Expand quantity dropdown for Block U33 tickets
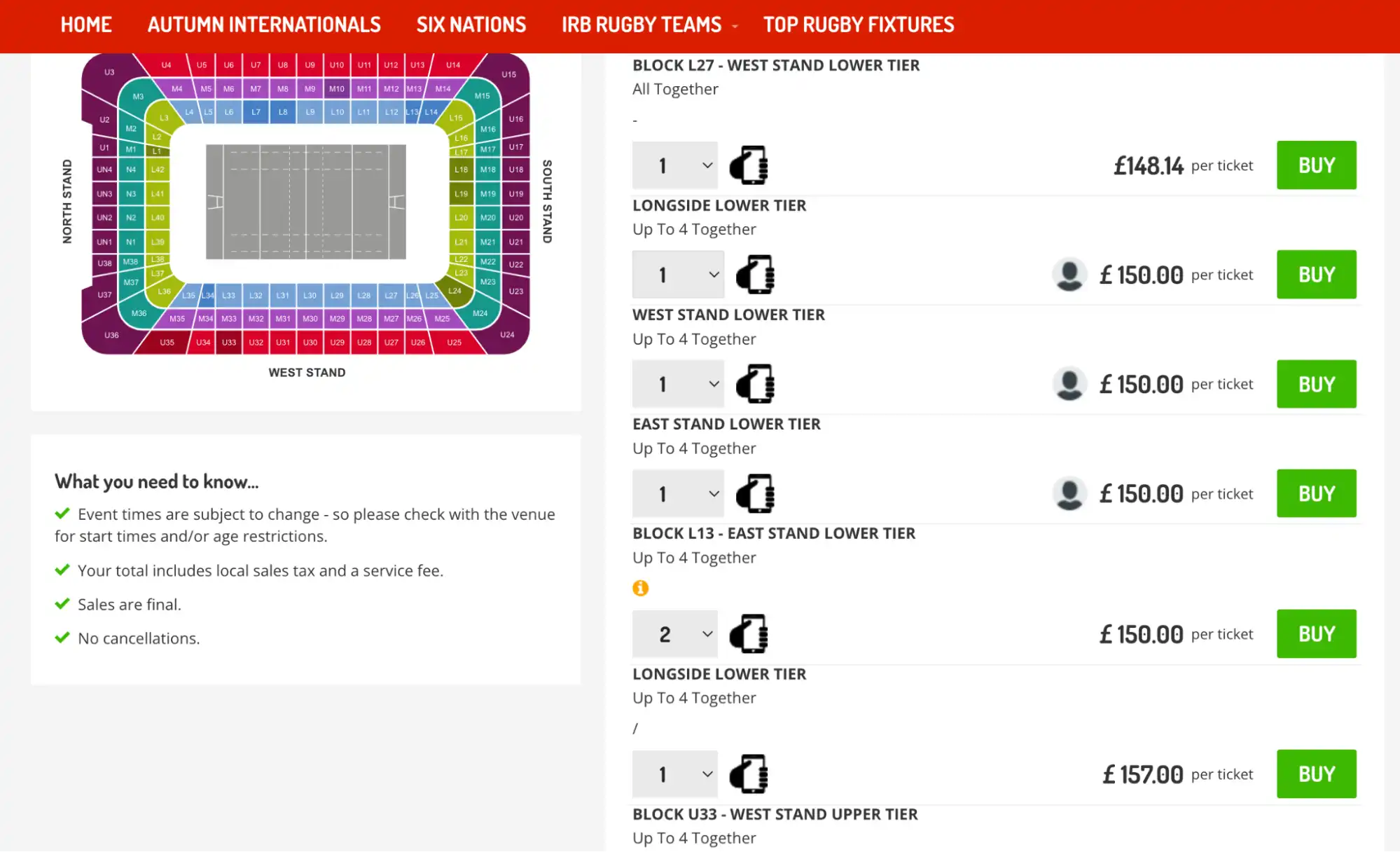This screenshot has width=1400, height=852. pyautogui.click(x=674, y=774)
